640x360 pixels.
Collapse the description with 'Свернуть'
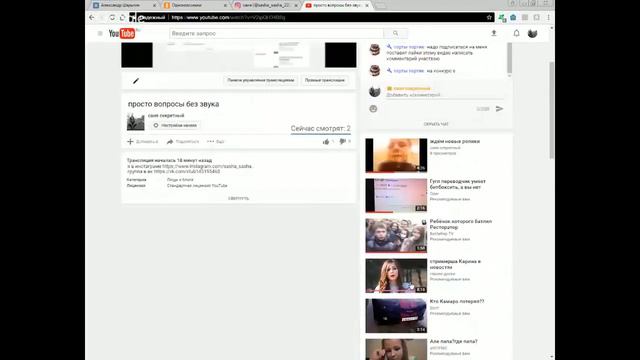pyautogui.click(x=238, y=198)
